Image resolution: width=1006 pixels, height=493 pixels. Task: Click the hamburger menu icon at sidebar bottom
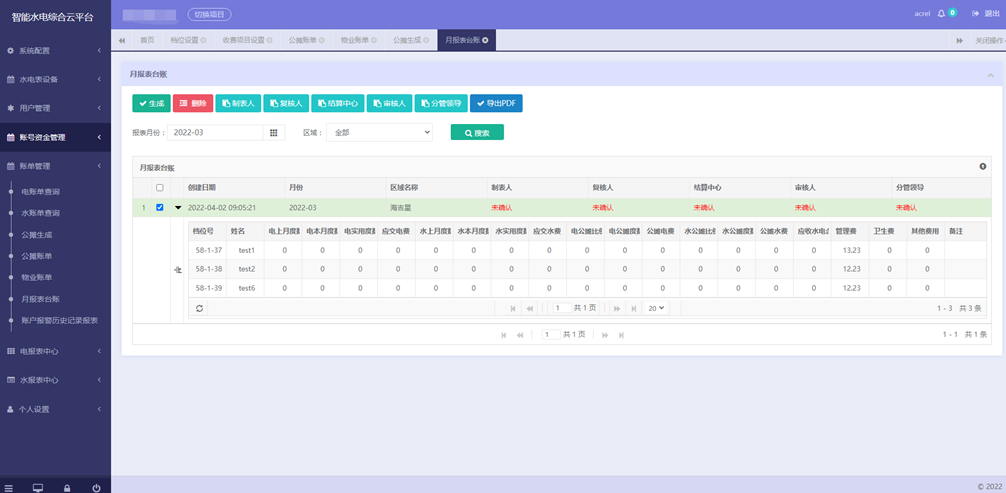pos(8,488)
